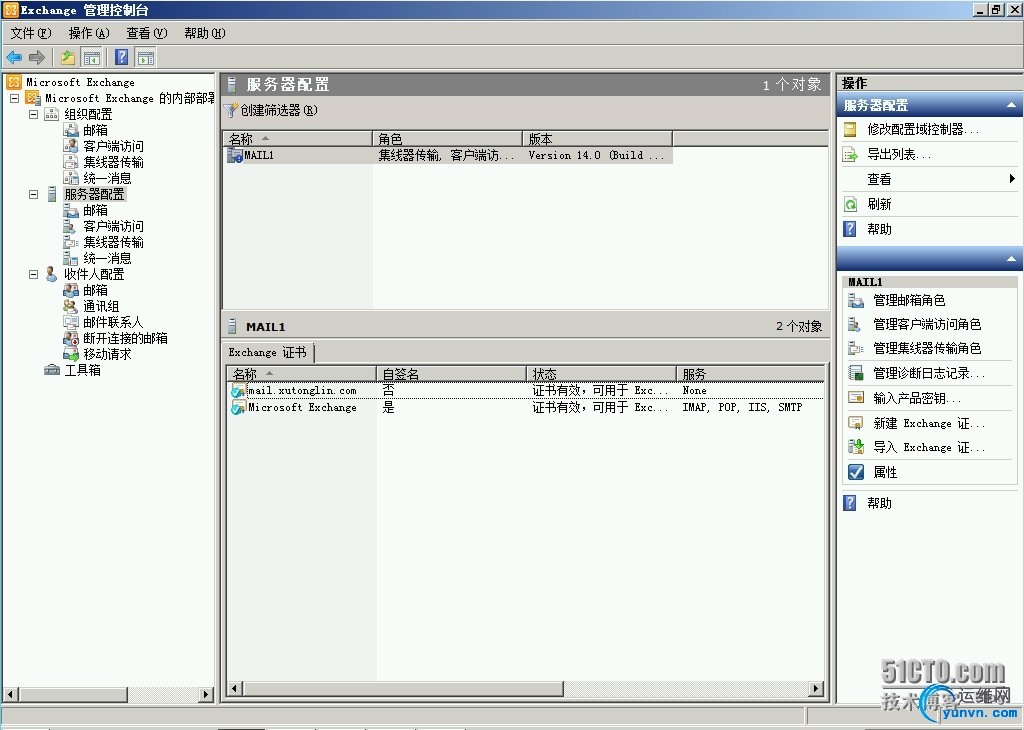This screenshot has width=1024, height=730.
Task: Select 邮件联系人 in the tree
Action: (113, 322)
